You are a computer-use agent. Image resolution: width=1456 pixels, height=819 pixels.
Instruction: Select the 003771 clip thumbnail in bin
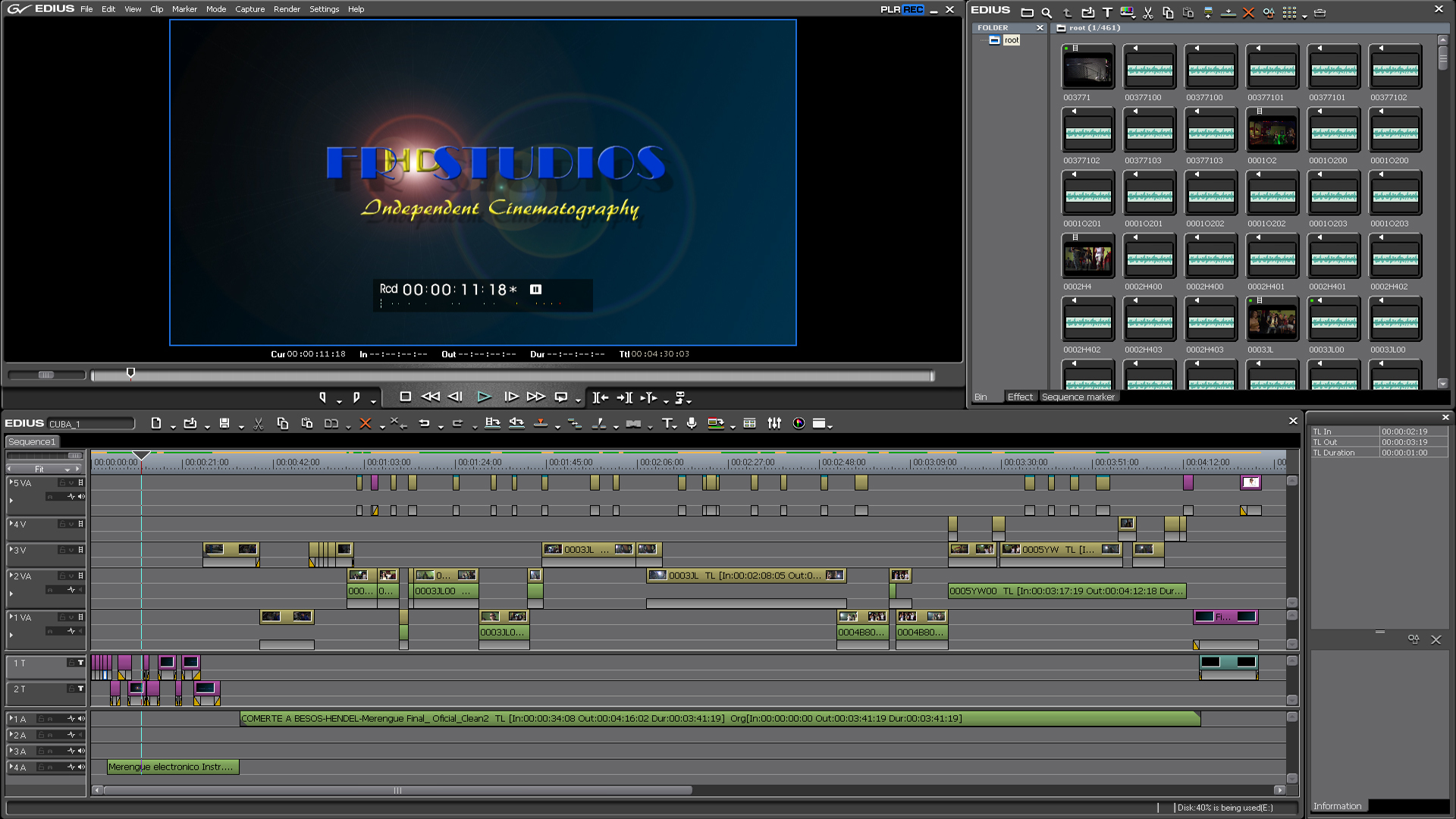(1087, 68)
